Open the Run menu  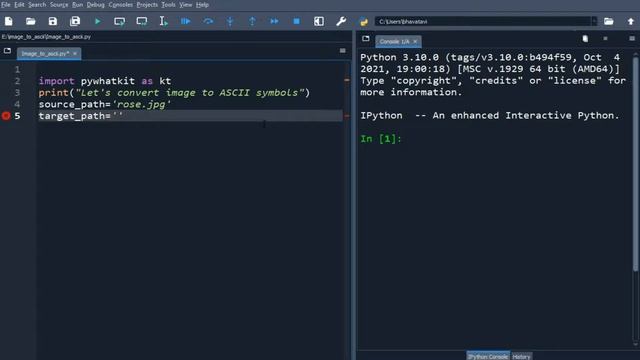coord(78,5)
